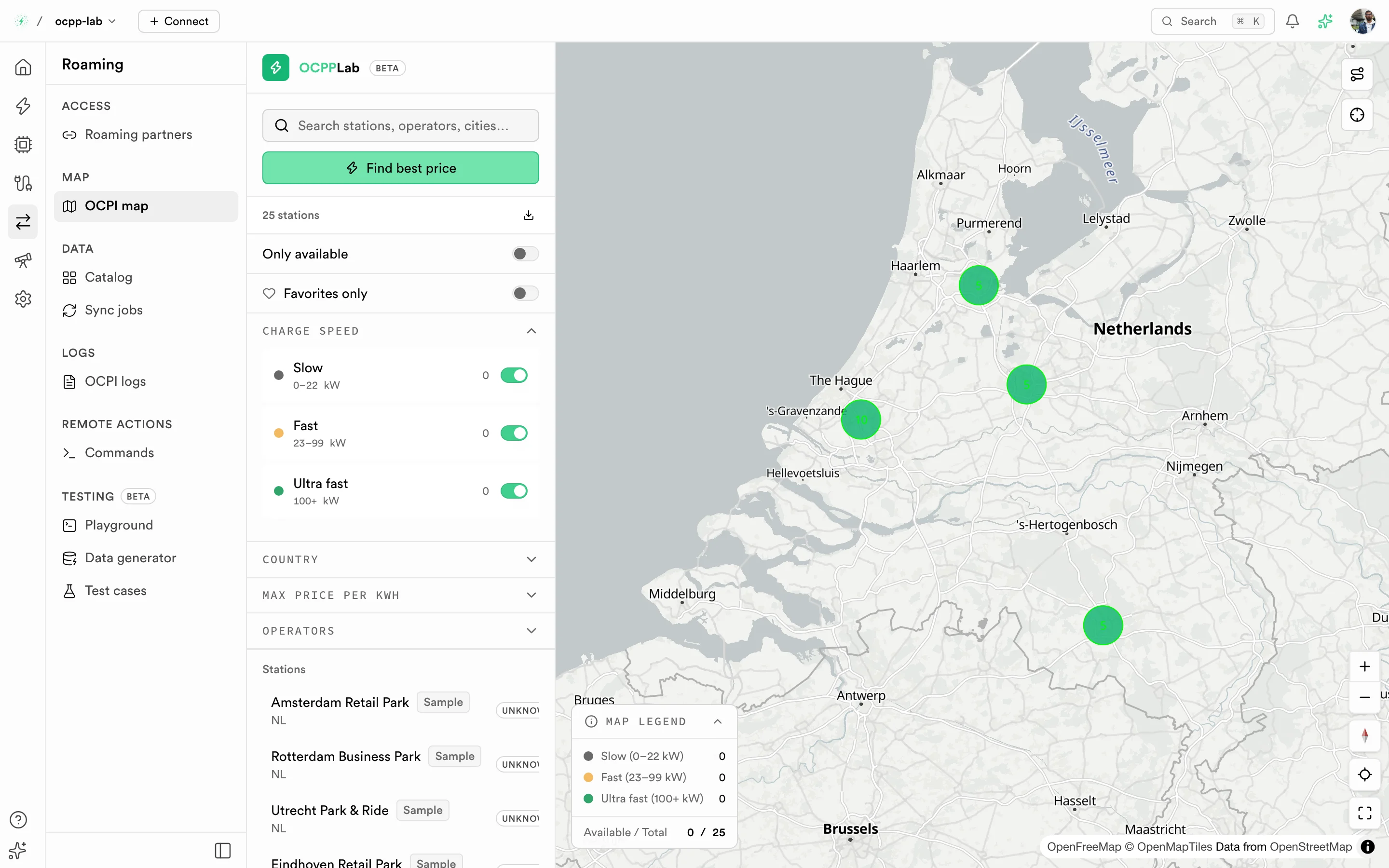Enable the Only available toggle
Screen dimensions: 1389x868
(x=525, y=254)
